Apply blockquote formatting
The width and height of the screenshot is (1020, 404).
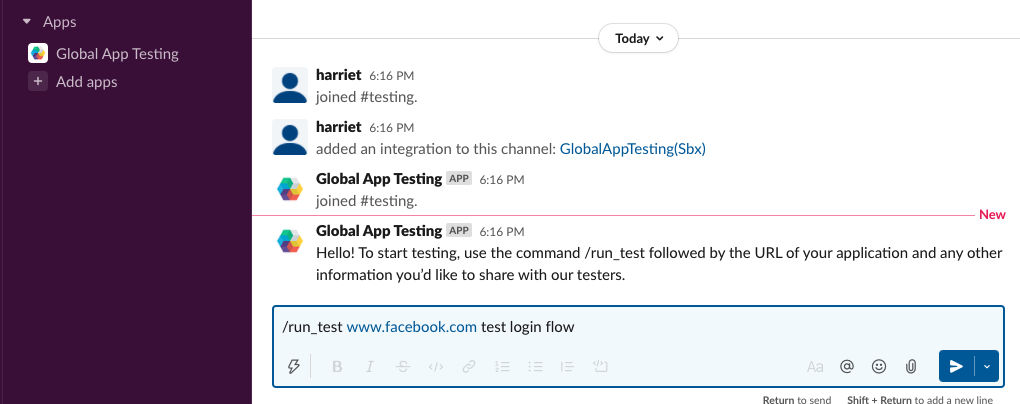568,366
